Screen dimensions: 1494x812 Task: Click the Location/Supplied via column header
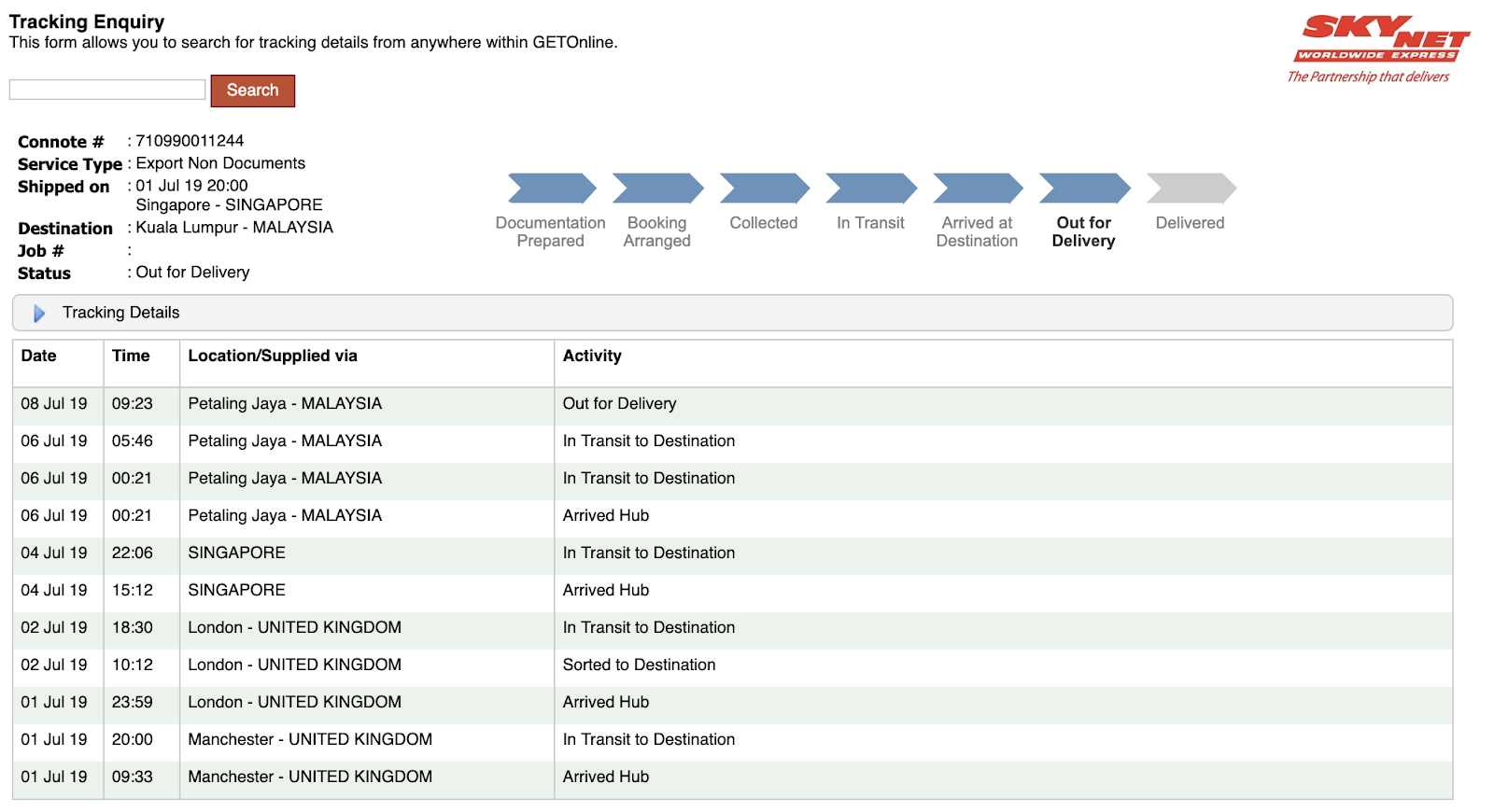click(x=273, y=356)
